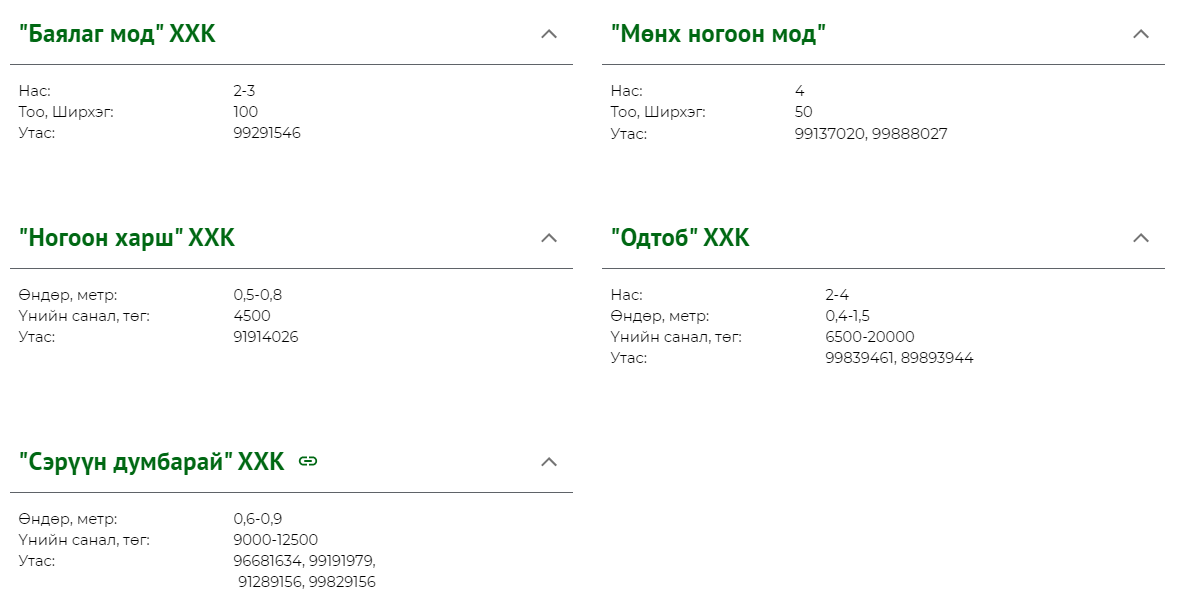Image resolution: width=1190 pixels, height=605 pixels.
Task: Click the 4500 price value
Action: click(252, 316)
